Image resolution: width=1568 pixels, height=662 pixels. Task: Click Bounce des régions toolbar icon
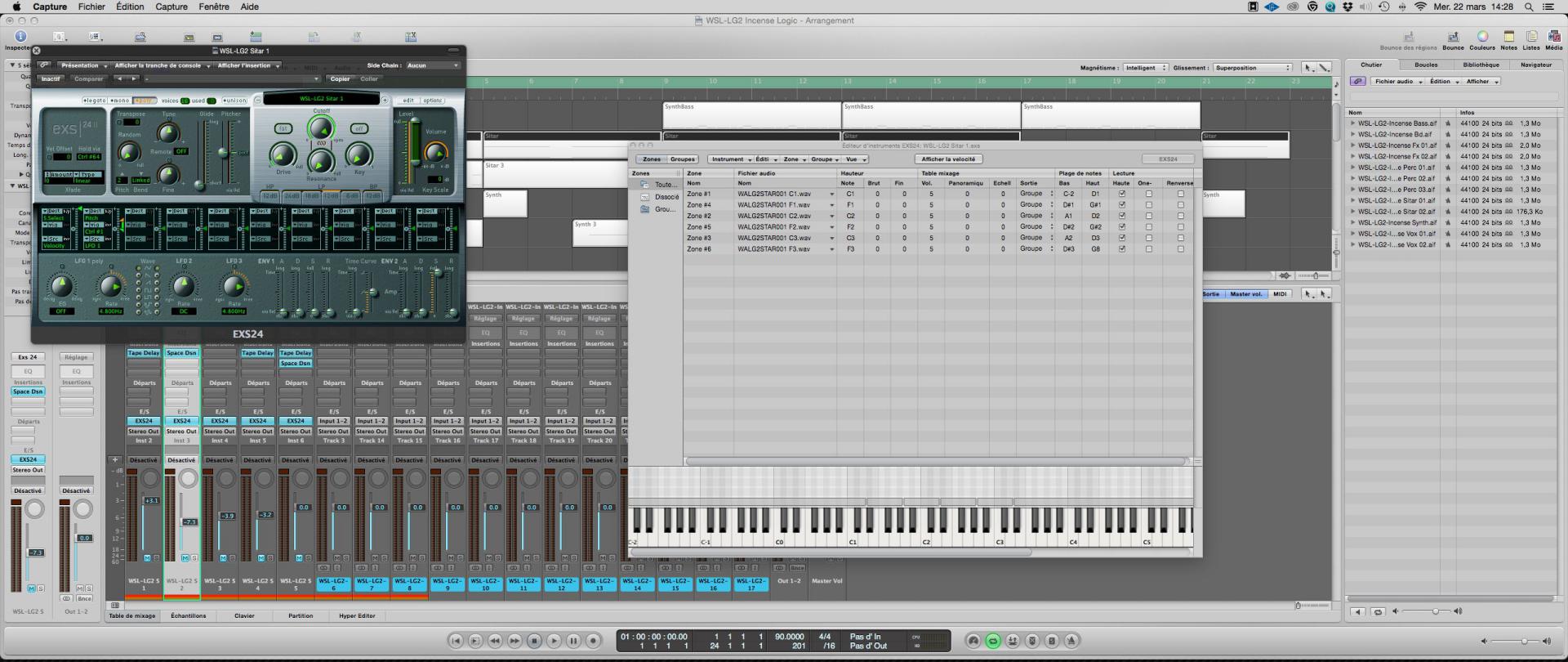(1408, 38)
